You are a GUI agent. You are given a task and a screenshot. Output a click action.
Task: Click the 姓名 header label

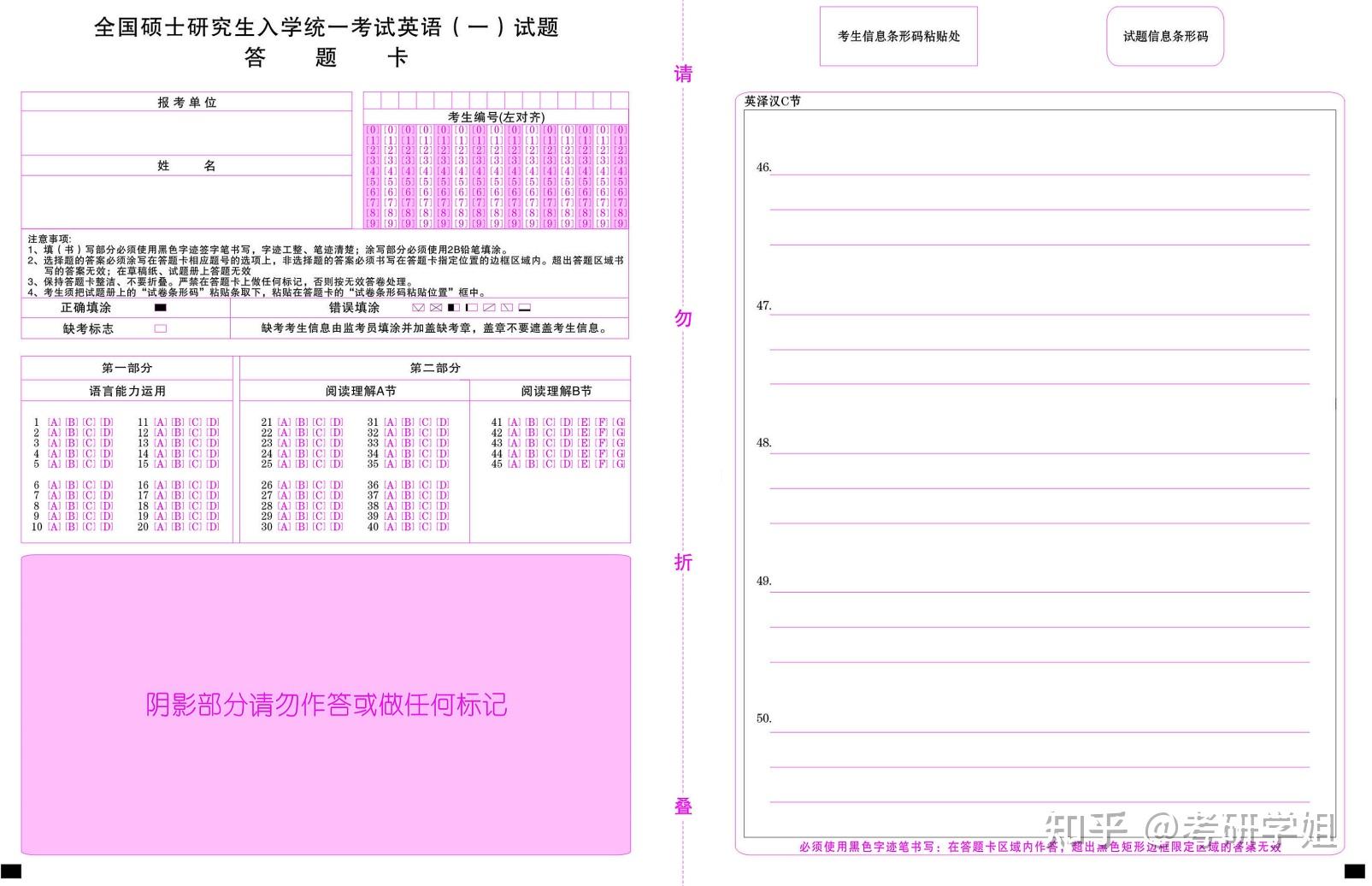[x=187, y=166]
